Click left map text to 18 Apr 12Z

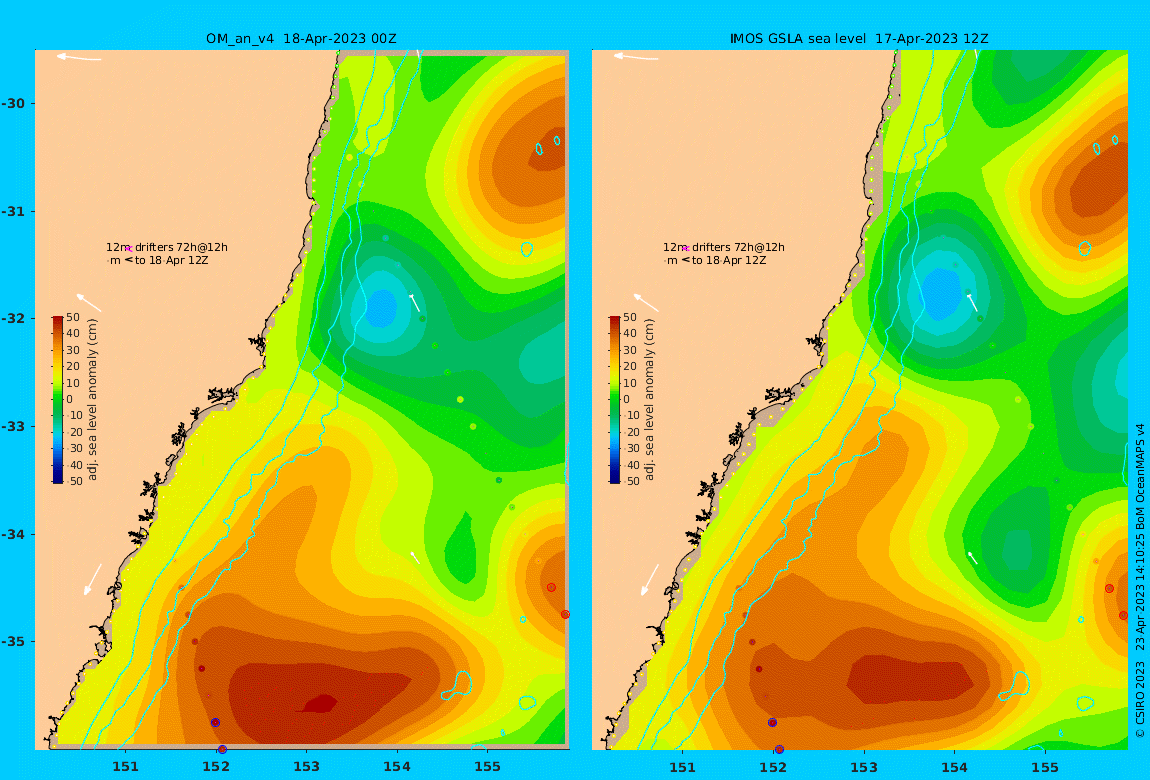(172, 260)
